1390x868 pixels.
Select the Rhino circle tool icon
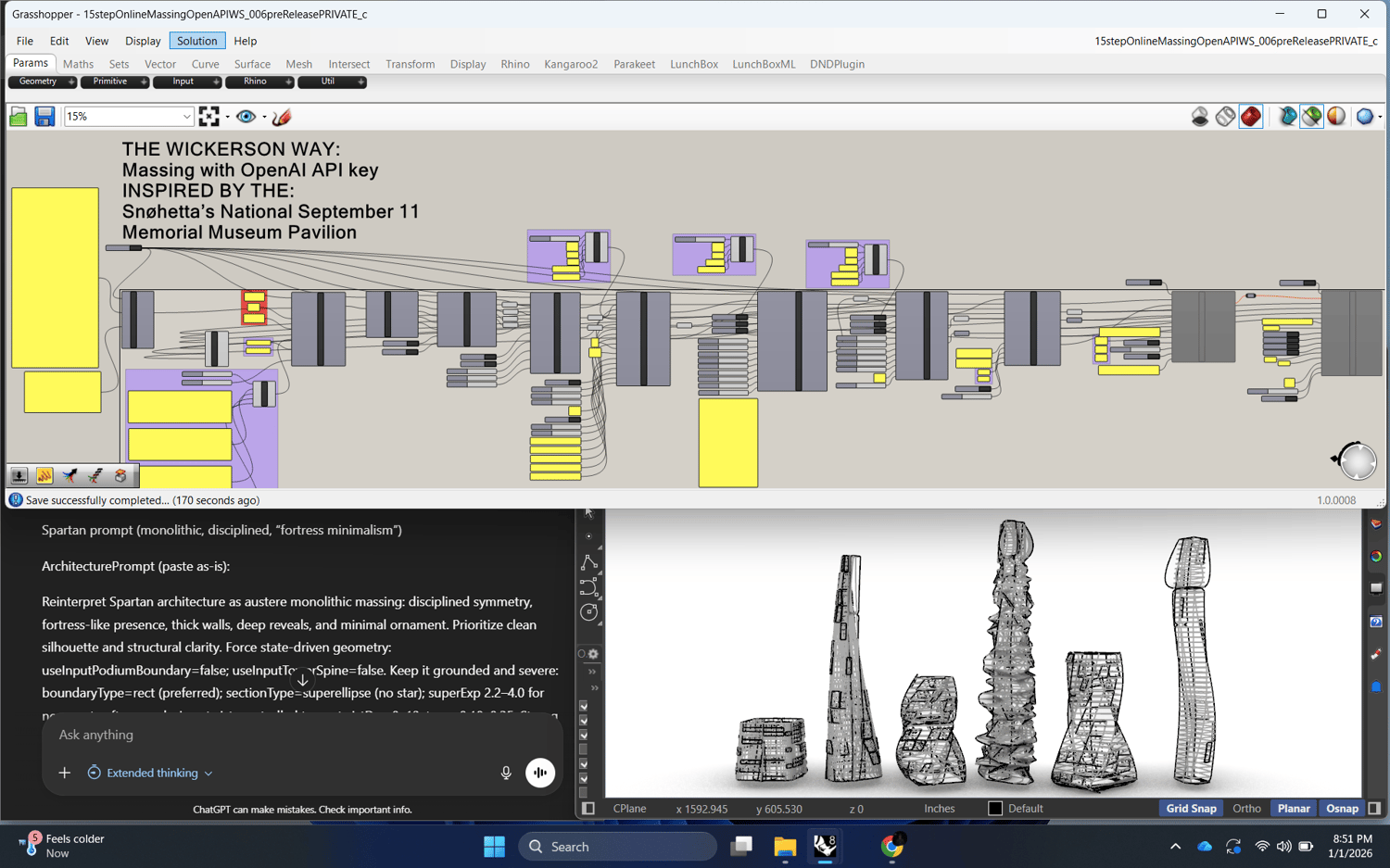pyautogui.click(x=588, y=612)
